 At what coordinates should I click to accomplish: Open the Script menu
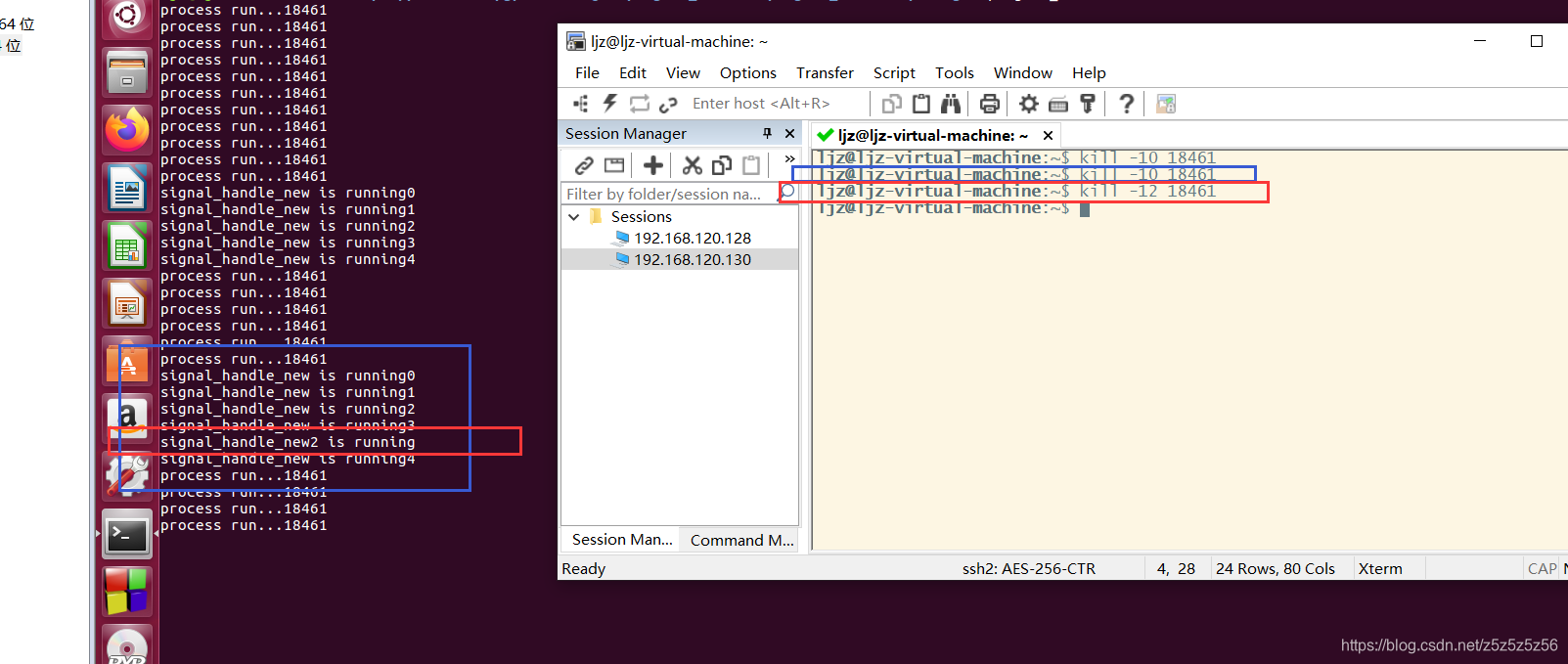click(894, 72)
